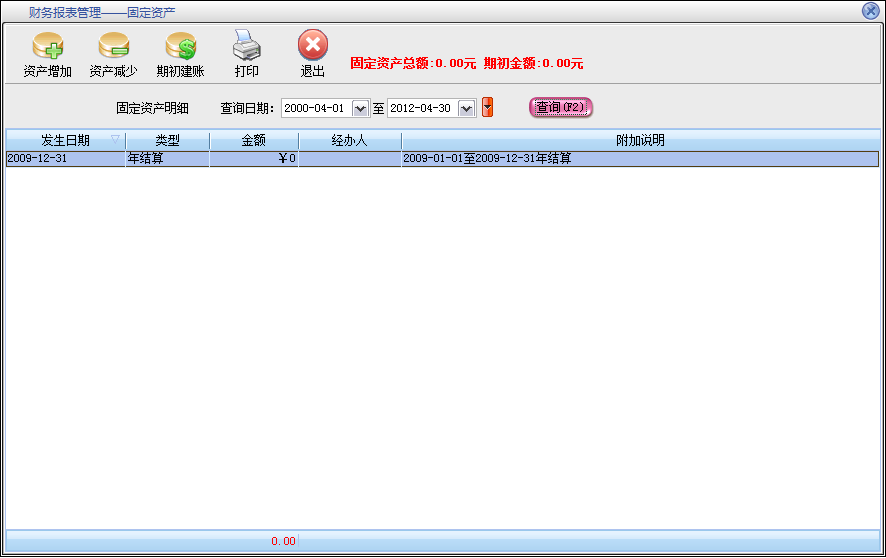Expand the start date 2000-04-01 dropdown

[x=361, y=108]
